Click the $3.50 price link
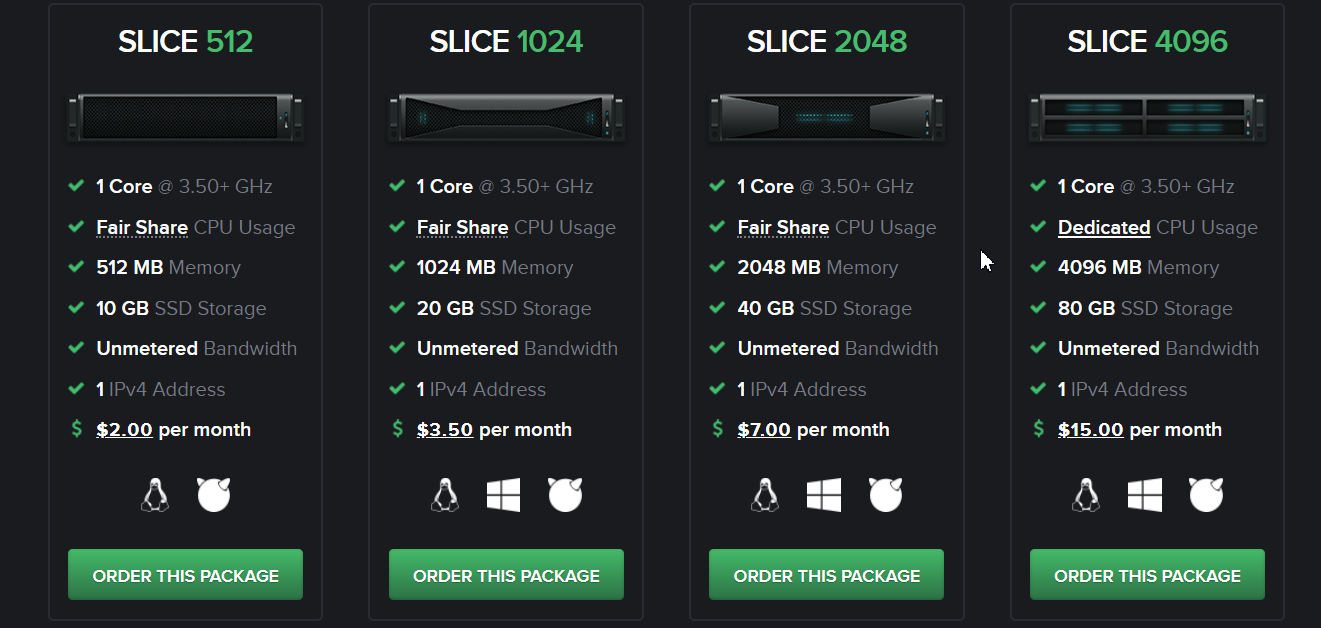Image resolution: width=1321 pixels, height=628 pixels. coord(445,430)
